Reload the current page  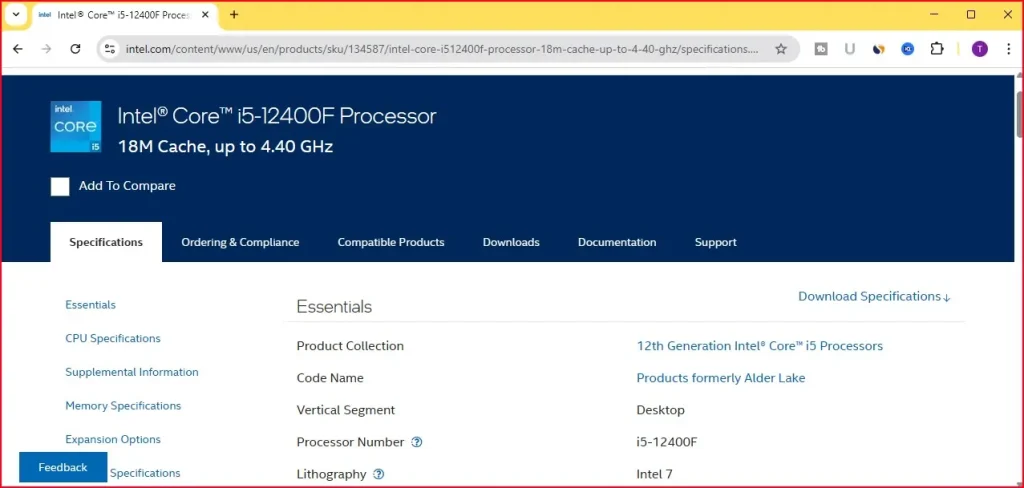(75, 49)
